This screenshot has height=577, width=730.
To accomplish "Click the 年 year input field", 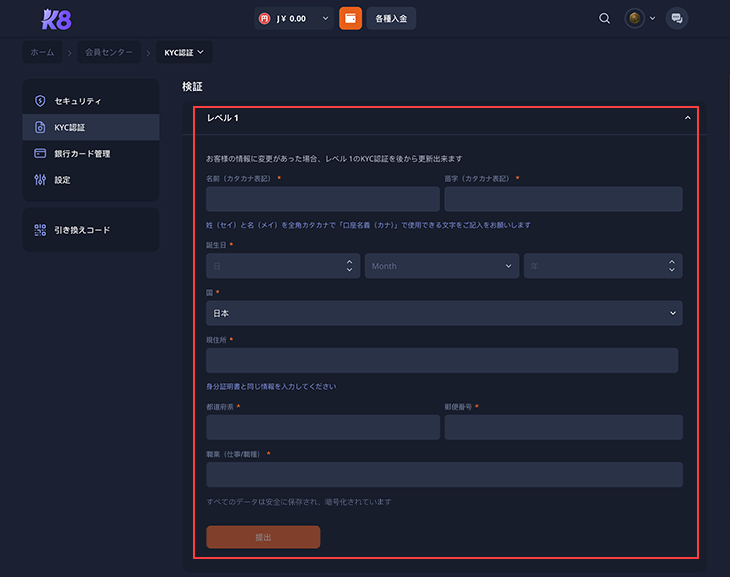I will [603, 266].
